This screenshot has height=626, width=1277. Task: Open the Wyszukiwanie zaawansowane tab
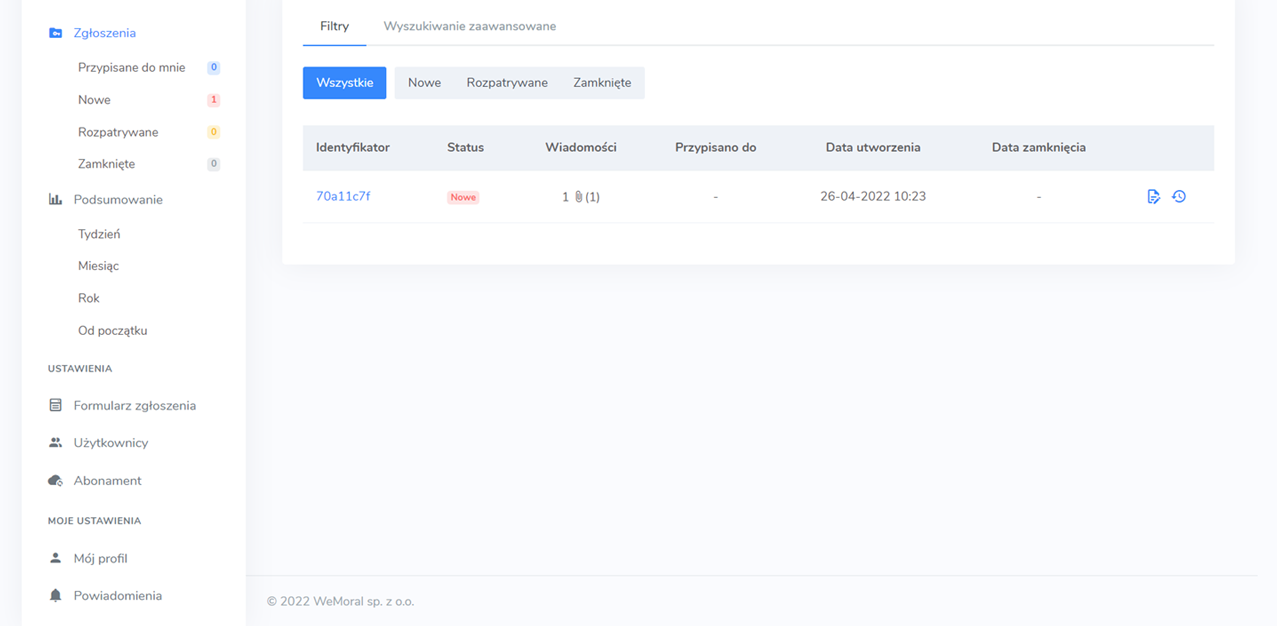pos(470,26)
